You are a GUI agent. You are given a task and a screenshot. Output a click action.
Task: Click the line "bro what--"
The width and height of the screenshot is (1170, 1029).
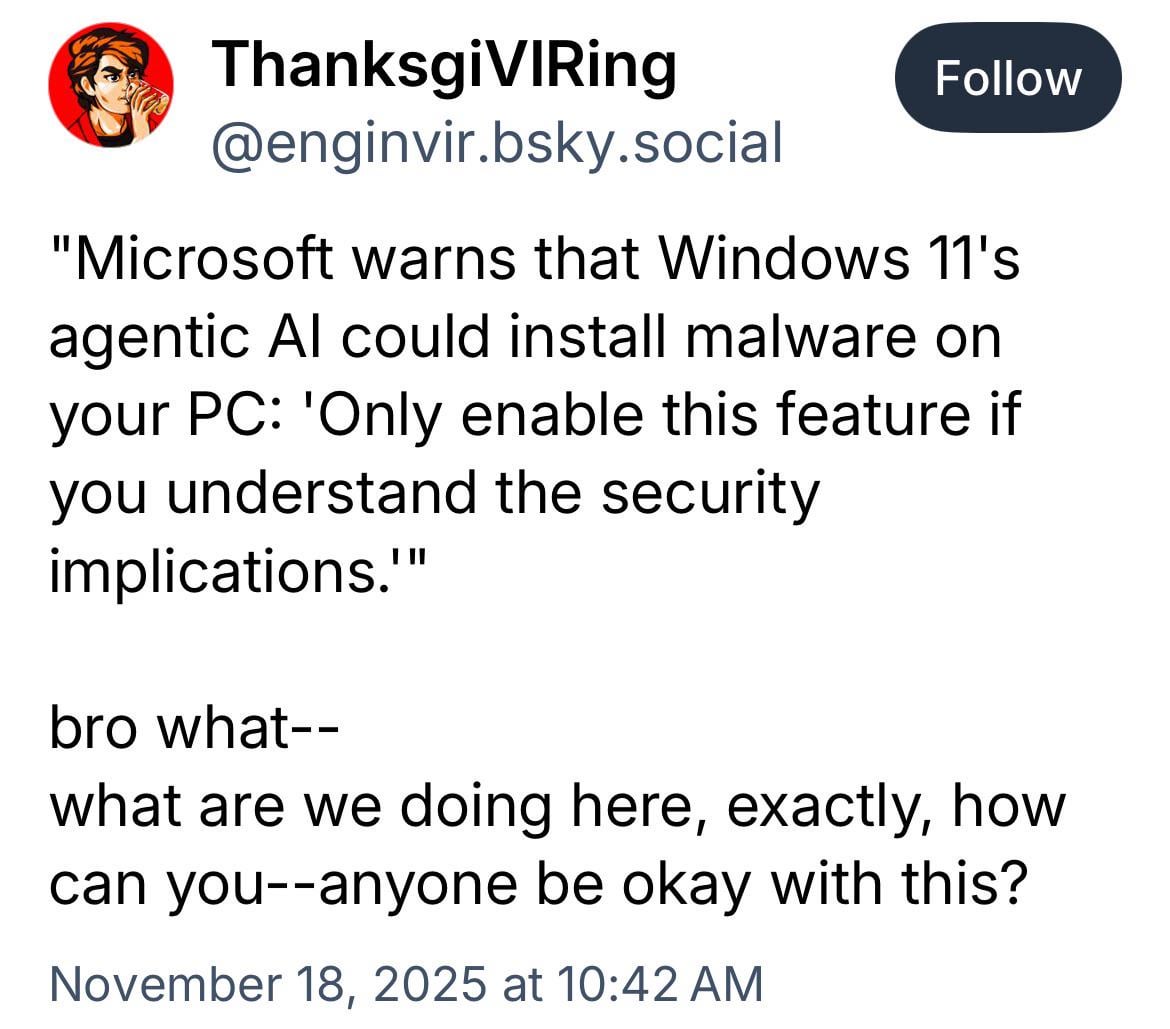(x=195, y=729)
